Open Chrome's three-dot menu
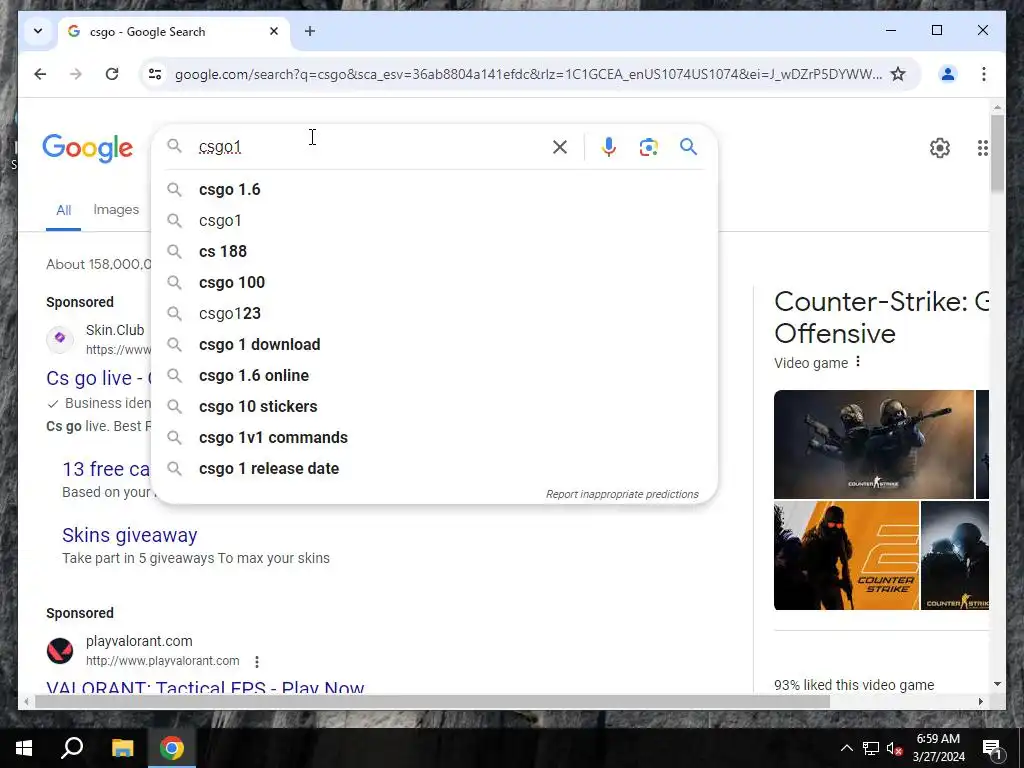This screenshot has height=768, width=1024. coord(984,74)
